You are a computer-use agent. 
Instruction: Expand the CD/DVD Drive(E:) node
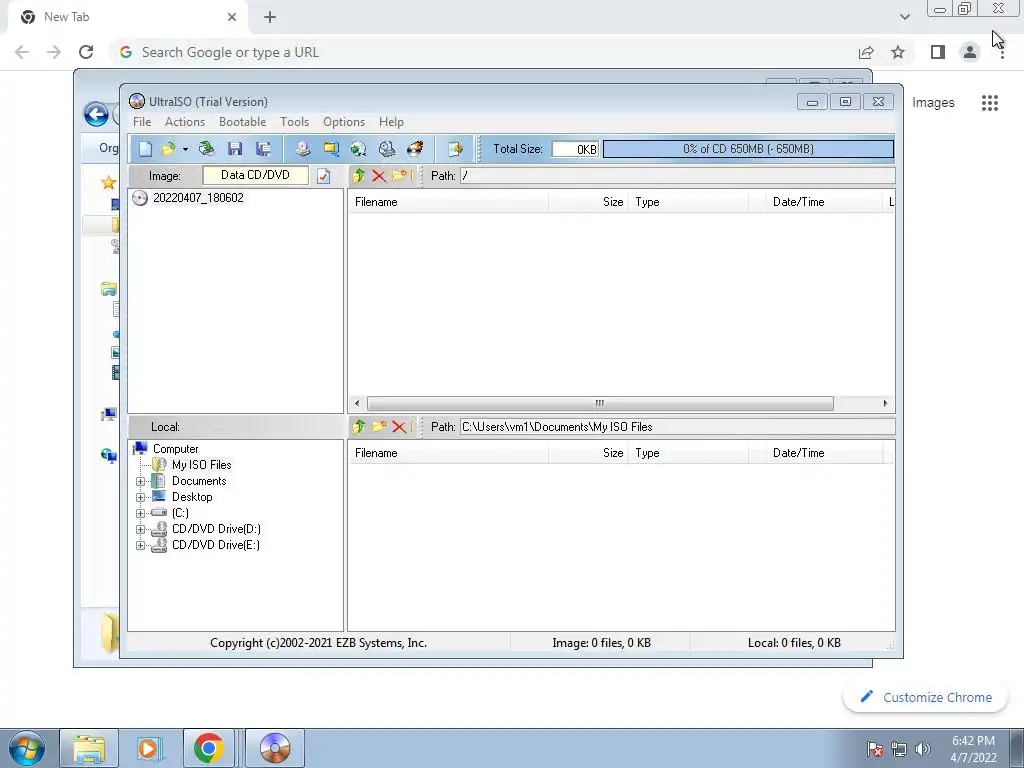point(140,545)
